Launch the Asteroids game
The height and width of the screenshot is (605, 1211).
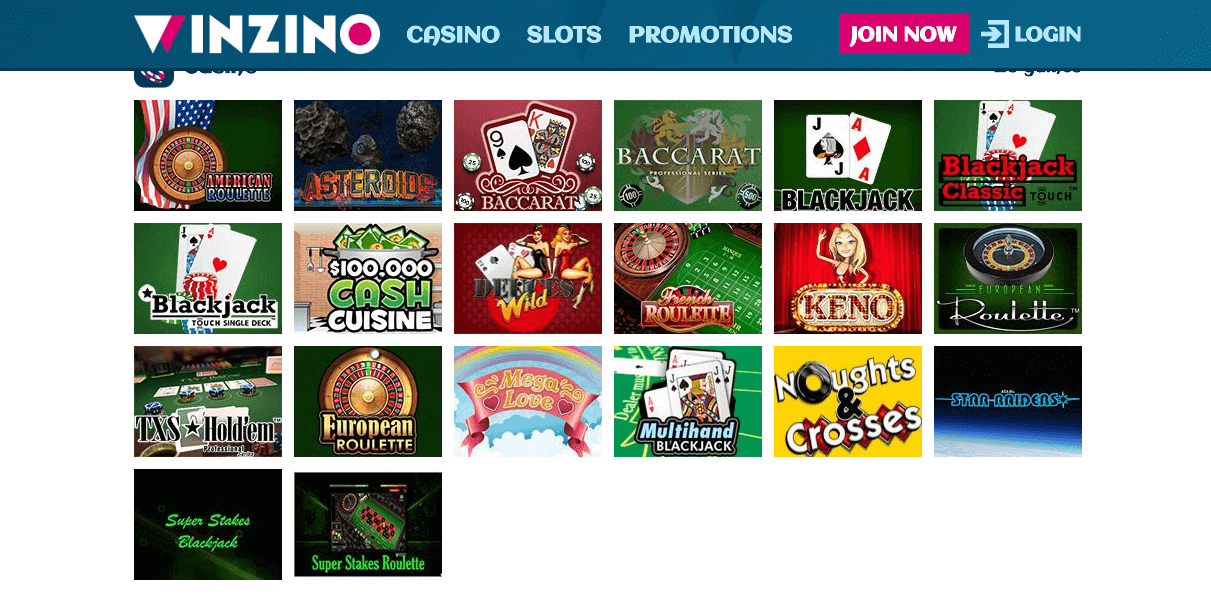pyautogui.click(x=368, y=155)
